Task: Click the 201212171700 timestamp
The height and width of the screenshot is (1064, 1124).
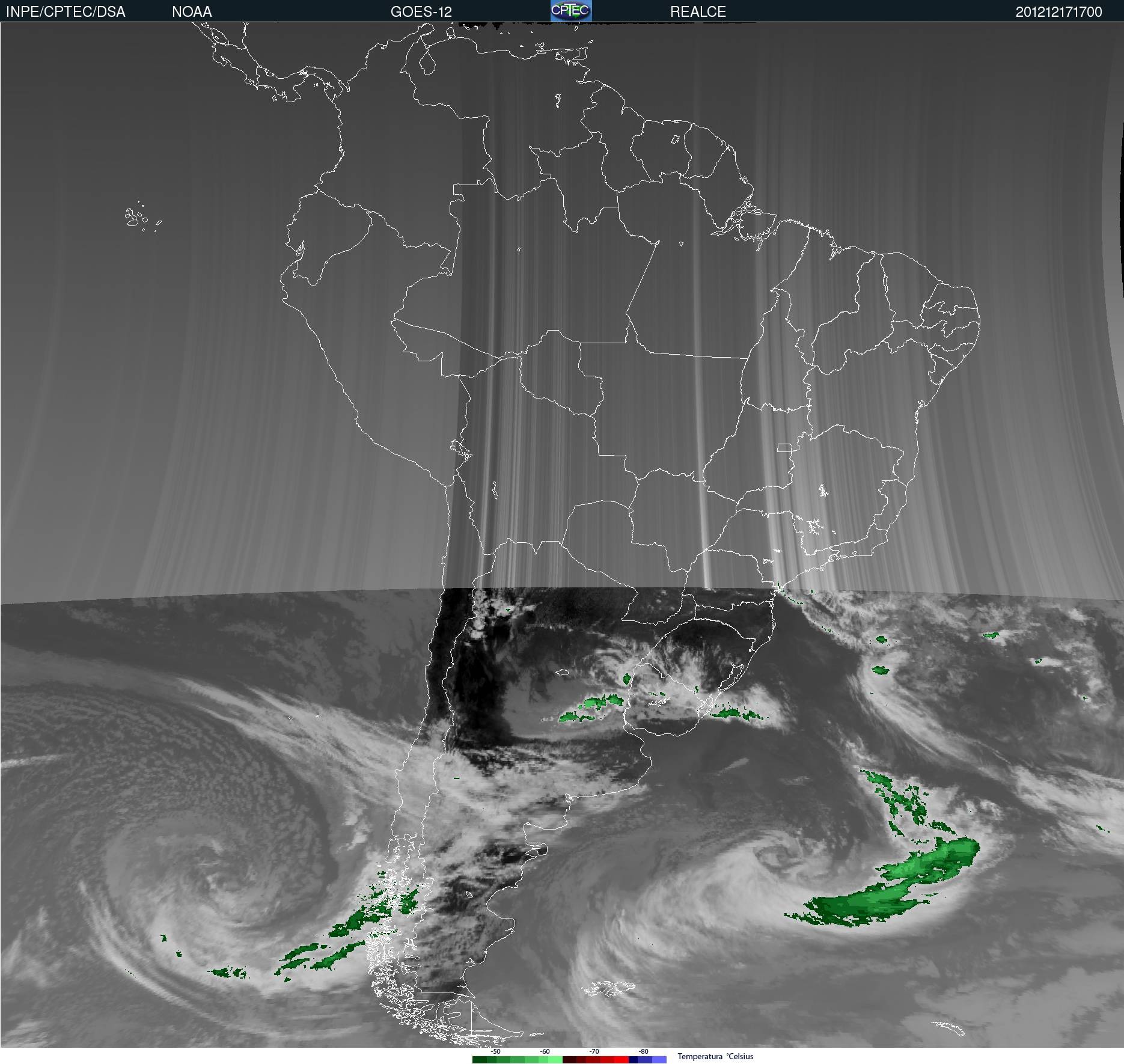Action: point(1058,11)
